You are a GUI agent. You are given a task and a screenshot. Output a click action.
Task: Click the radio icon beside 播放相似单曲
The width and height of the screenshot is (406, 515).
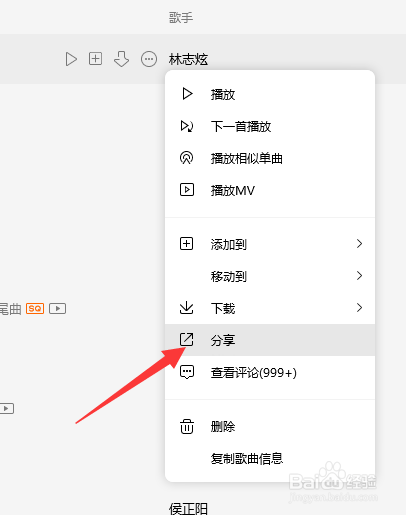click(x=187, y=158)
